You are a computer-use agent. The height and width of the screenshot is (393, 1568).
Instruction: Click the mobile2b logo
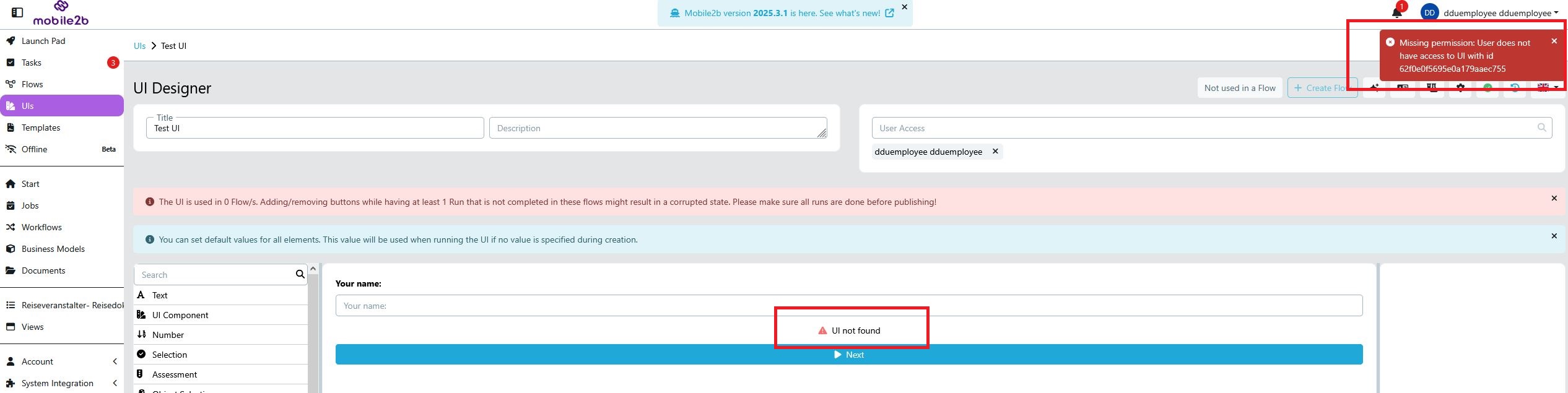(61, 14)
